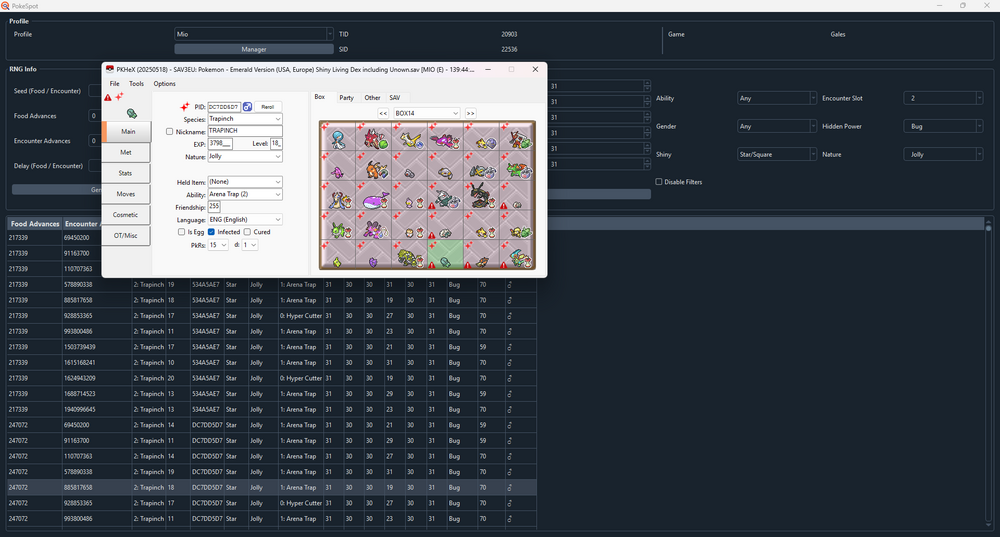The width and height of the screenshot is (1000, 537).
Task: Check the Disable Filters checkbox
Action: [x=658, y=181]
